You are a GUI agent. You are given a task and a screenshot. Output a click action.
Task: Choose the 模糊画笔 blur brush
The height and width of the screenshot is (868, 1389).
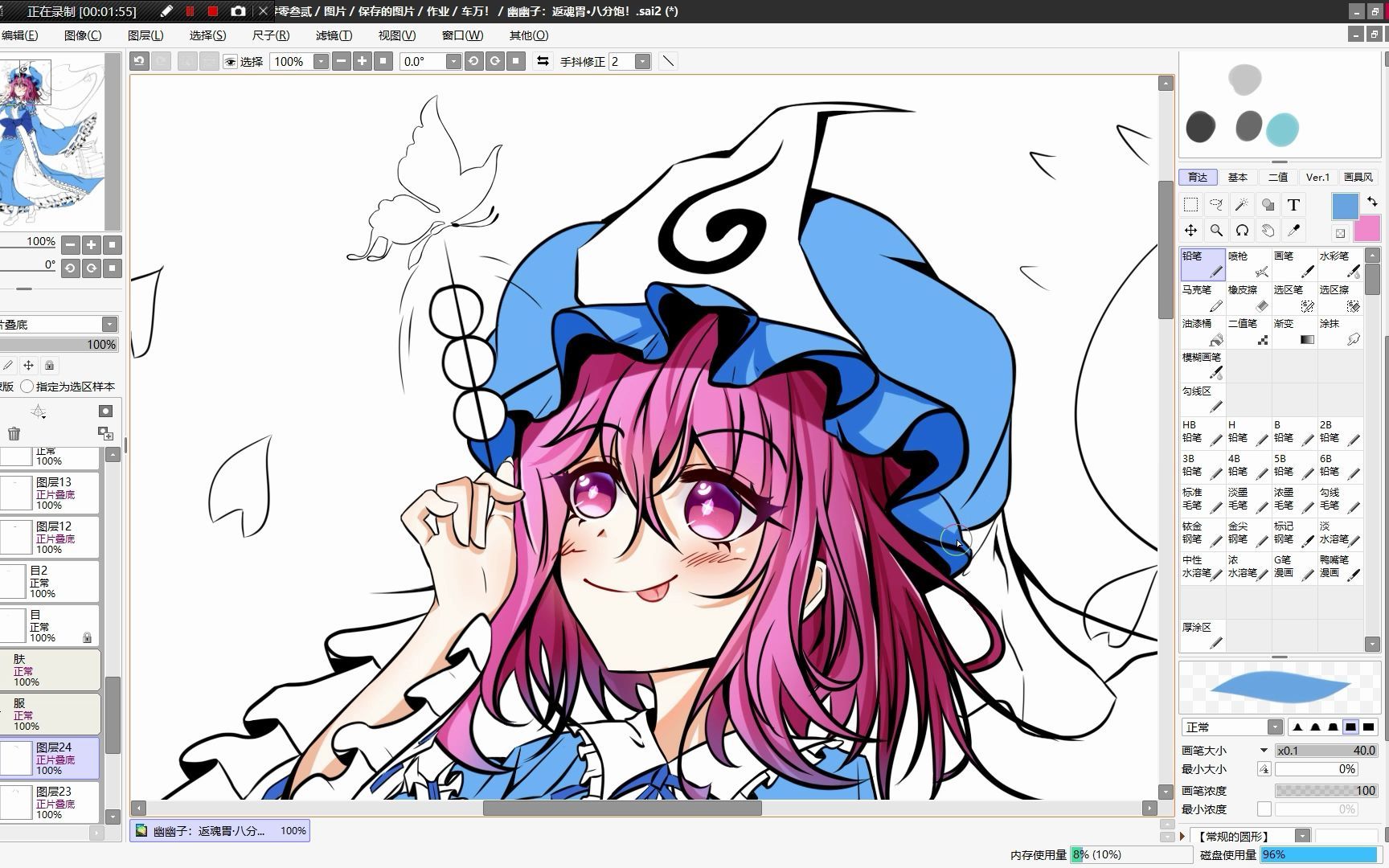click(1203, 366)
